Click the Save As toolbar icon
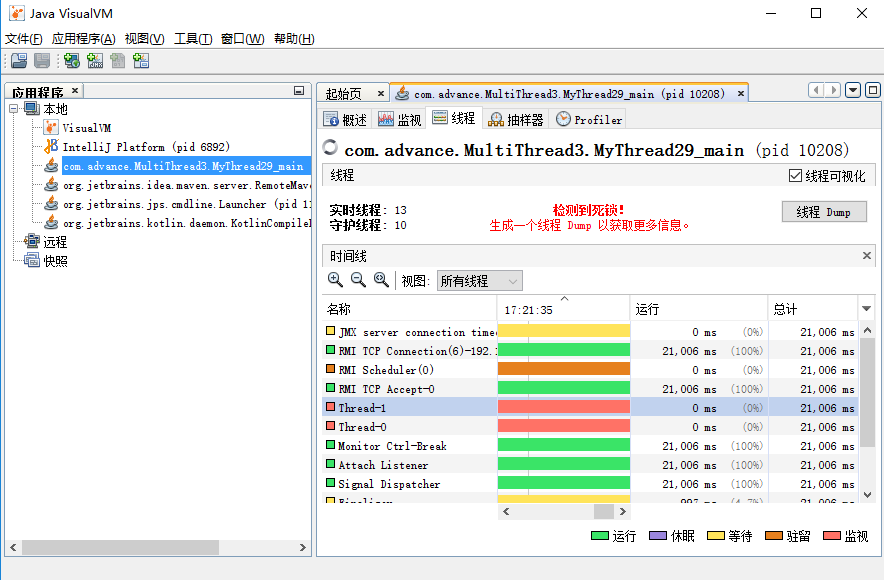Viewport: 884px width, 580px height. point(42,60)
